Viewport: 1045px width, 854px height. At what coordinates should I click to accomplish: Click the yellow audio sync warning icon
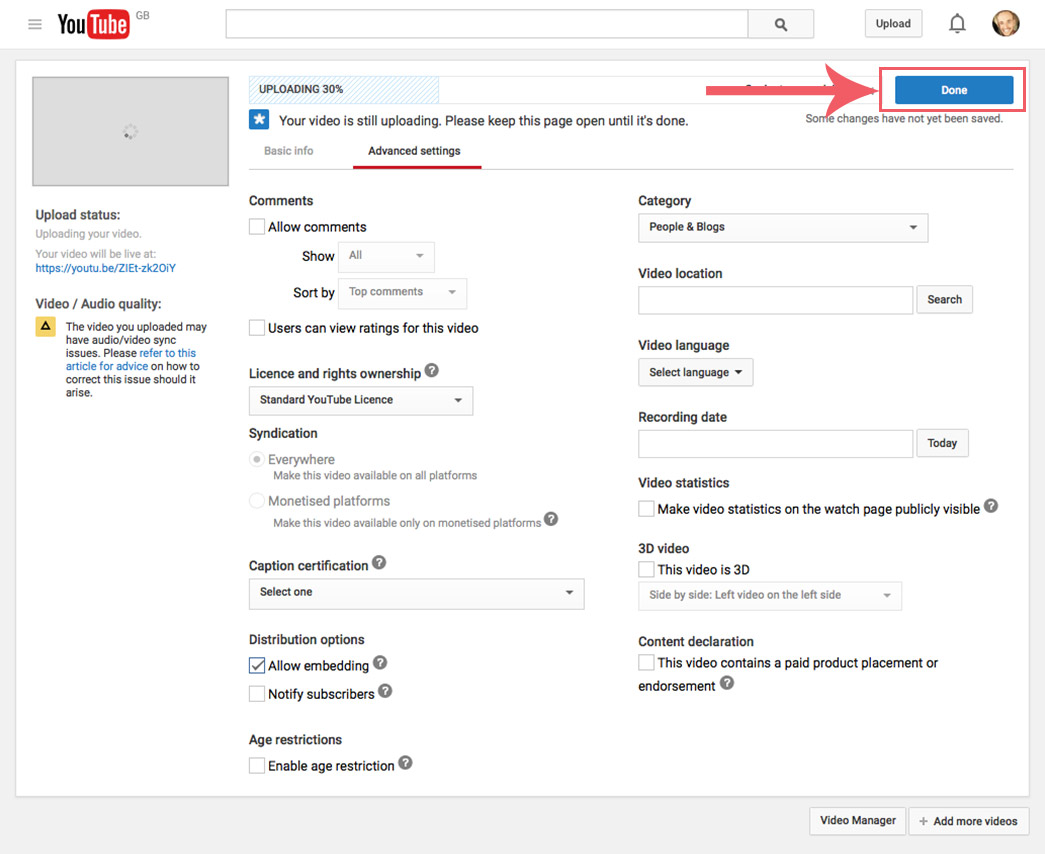click(45, 327)
